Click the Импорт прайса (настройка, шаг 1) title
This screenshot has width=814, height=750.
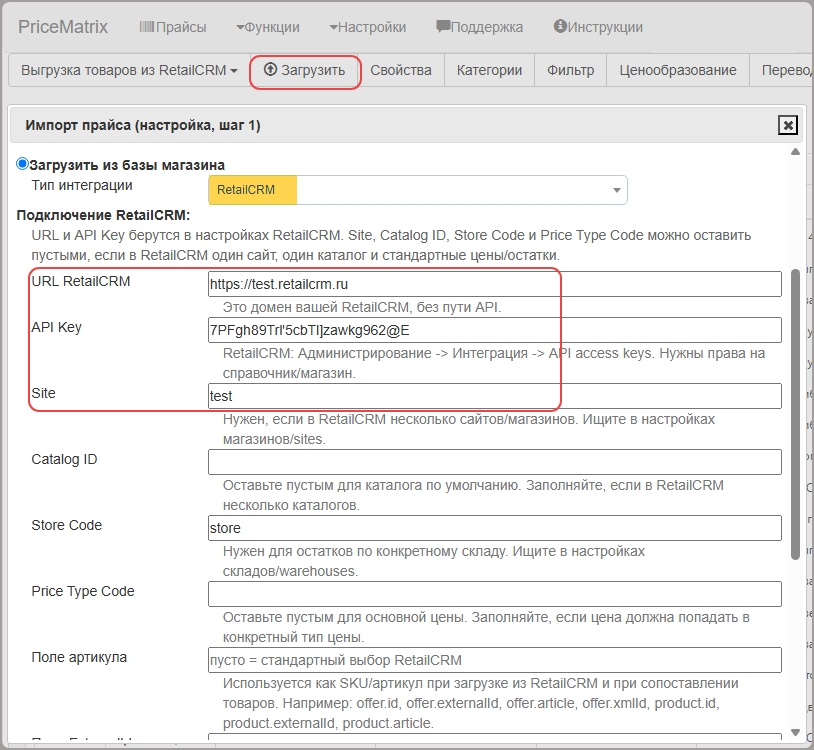point(143,125)
